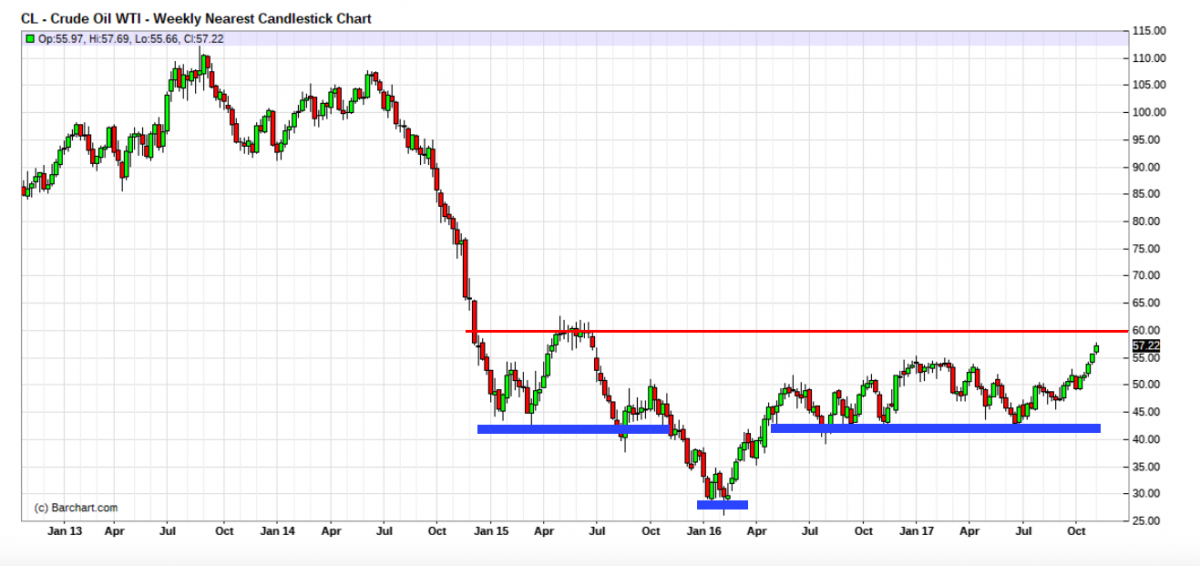Viewport: 1200px width, 566px height.
Task: Click the 50.00 price axis label
Action: (x=1146, y=385)
